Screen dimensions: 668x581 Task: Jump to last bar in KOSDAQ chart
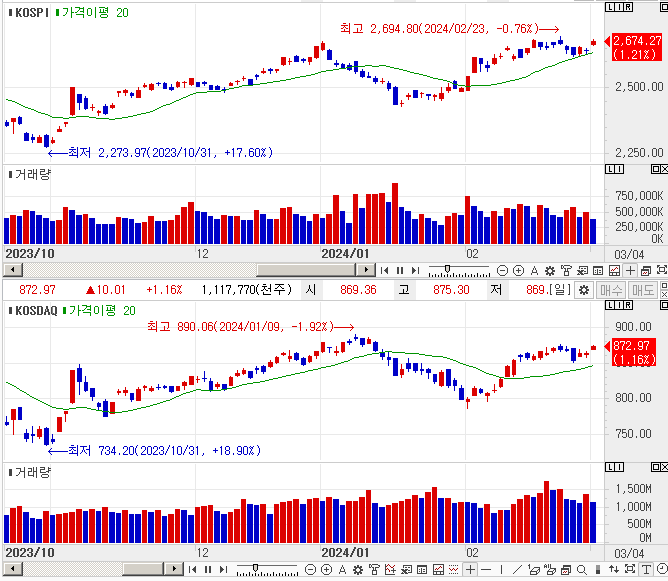(224, 569)
